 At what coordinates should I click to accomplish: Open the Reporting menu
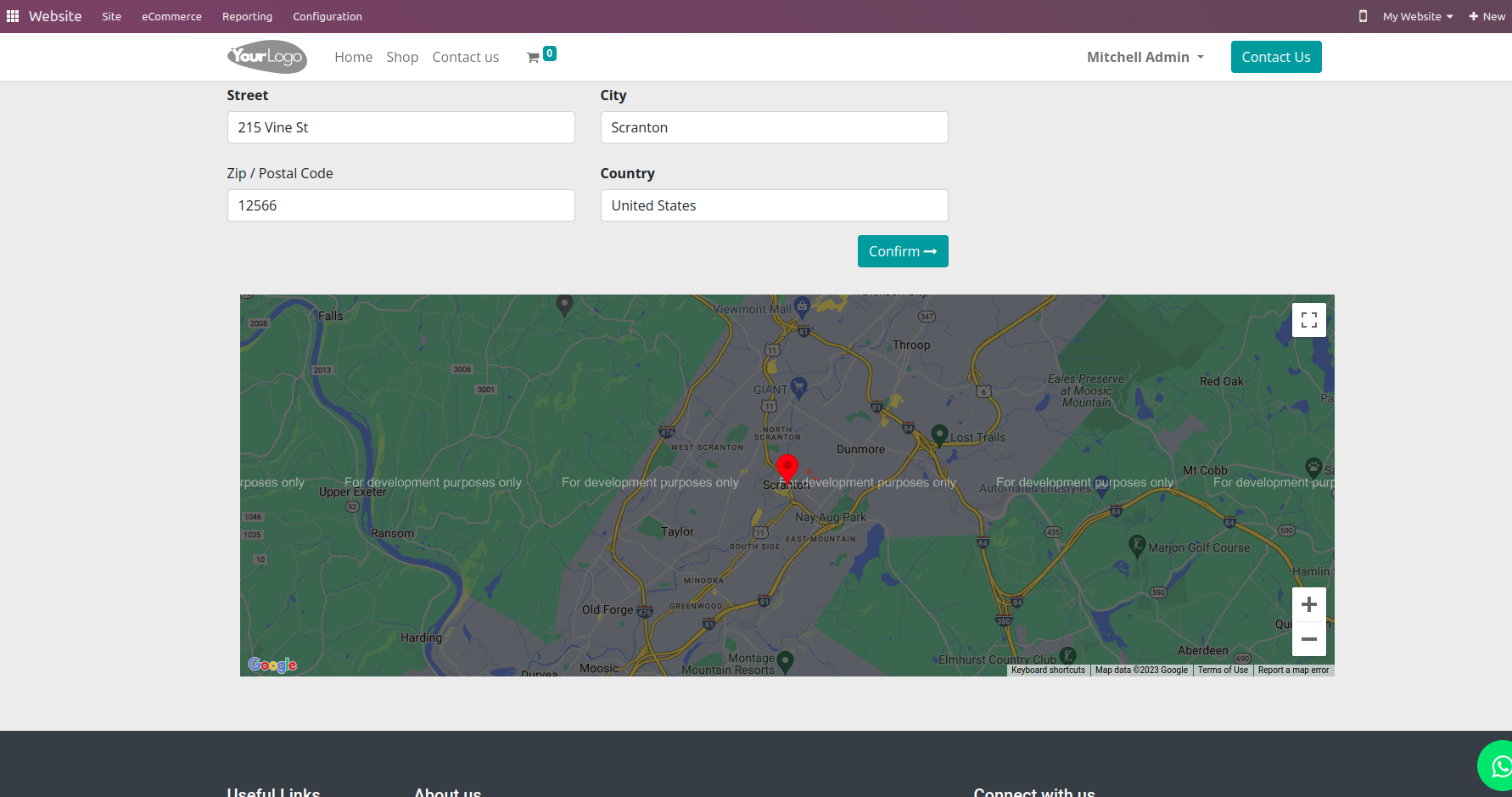[x=247, y=16]
